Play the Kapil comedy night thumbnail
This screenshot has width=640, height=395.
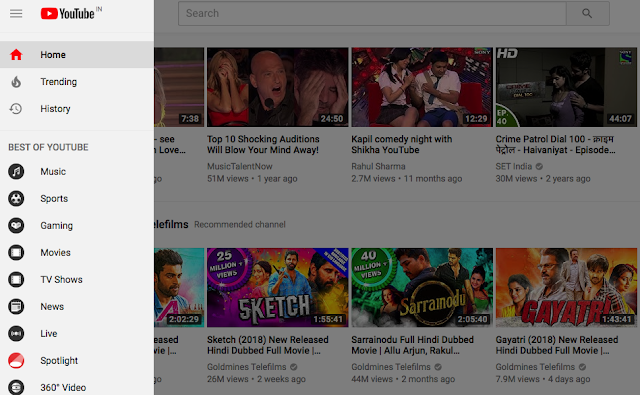[x=422, y=87]
